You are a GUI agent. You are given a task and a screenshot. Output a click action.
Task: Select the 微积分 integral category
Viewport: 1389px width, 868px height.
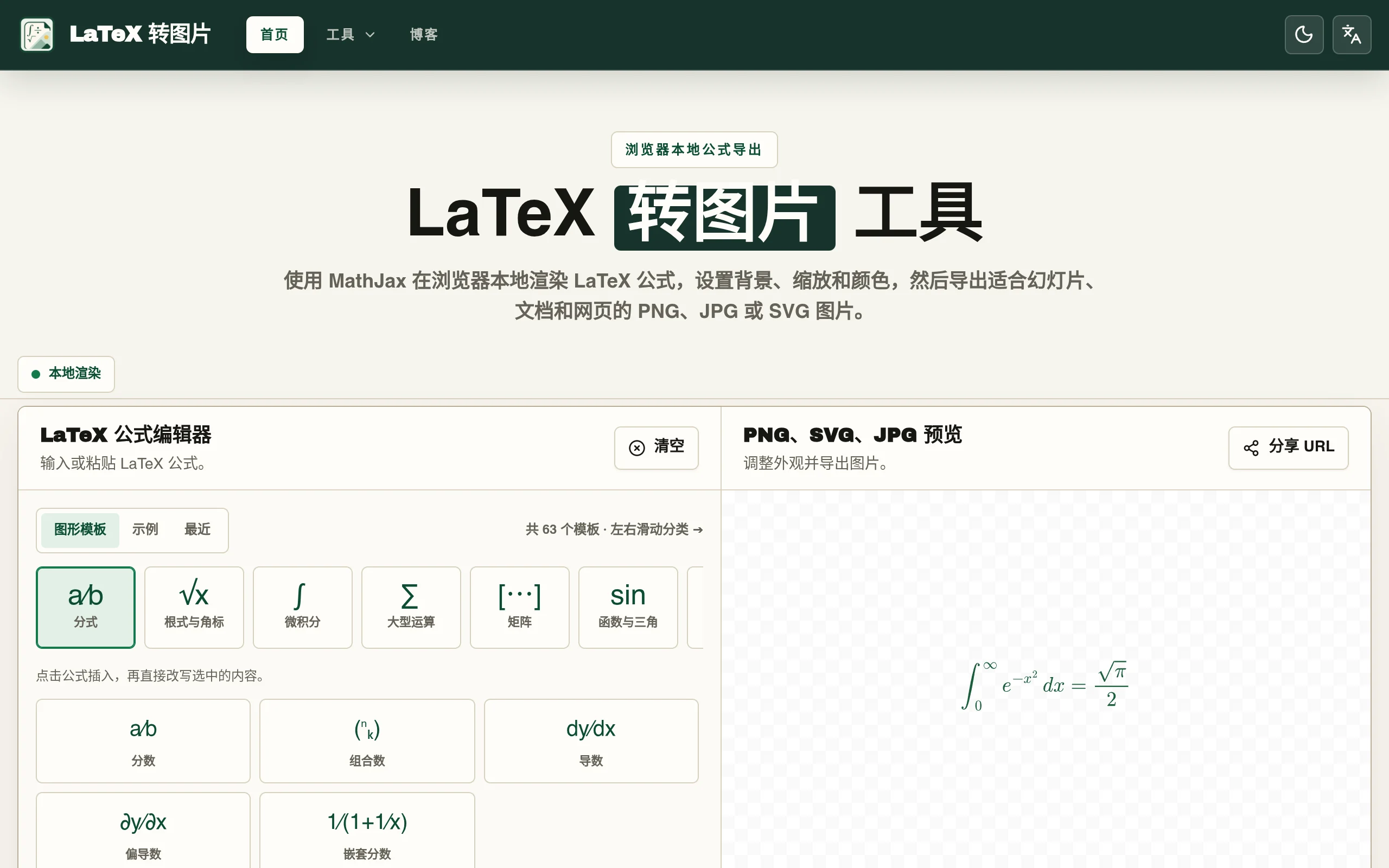[302, 607]
